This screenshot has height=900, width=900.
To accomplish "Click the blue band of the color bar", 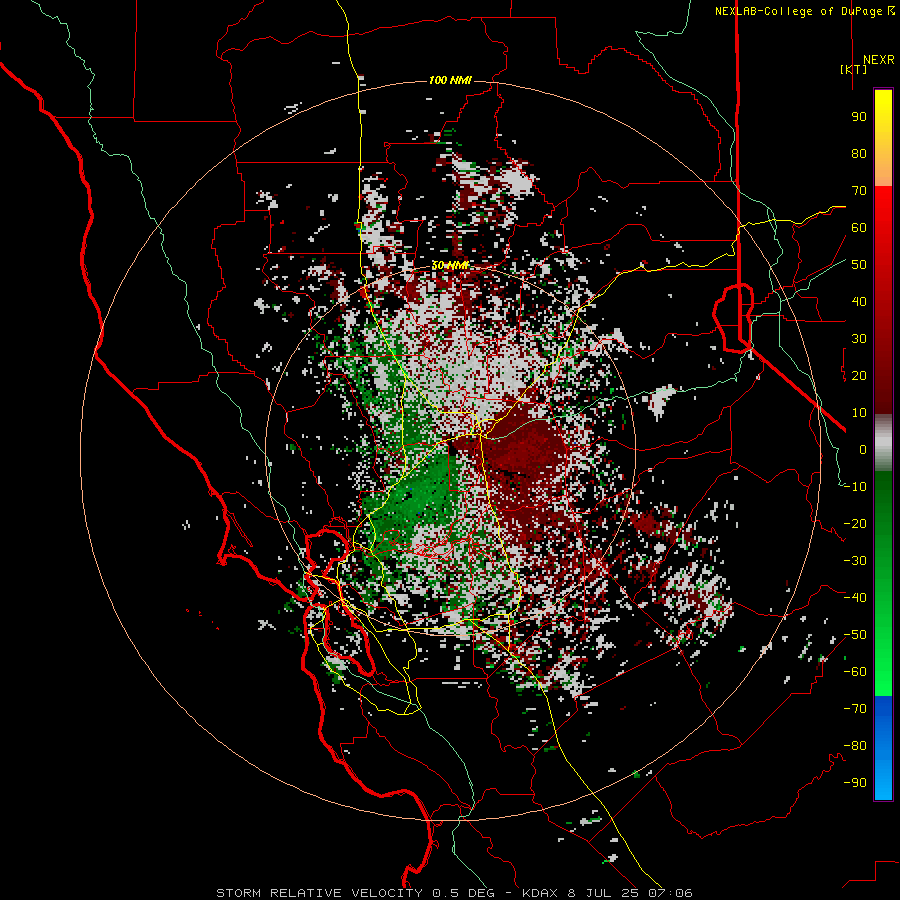I will (x=883, y=747).
